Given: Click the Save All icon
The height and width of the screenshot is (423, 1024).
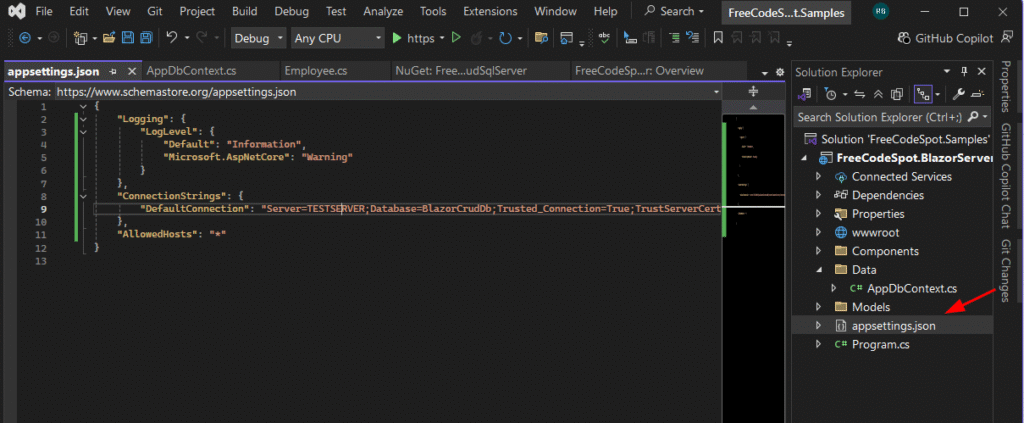Looking at the screenshot, I should [146, 38].
